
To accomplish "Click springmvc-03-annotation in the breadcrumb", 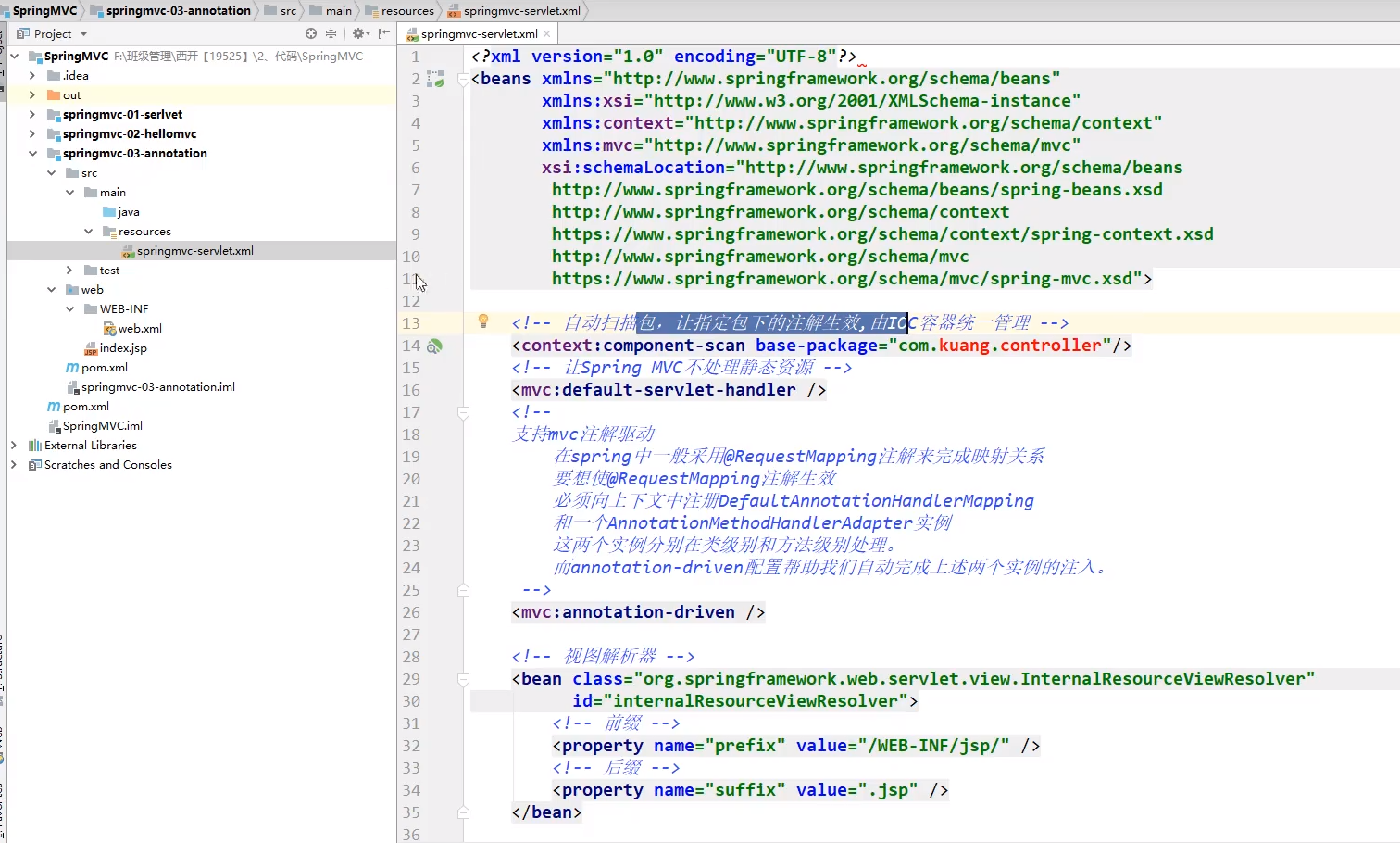I will (x=178, y=11).
